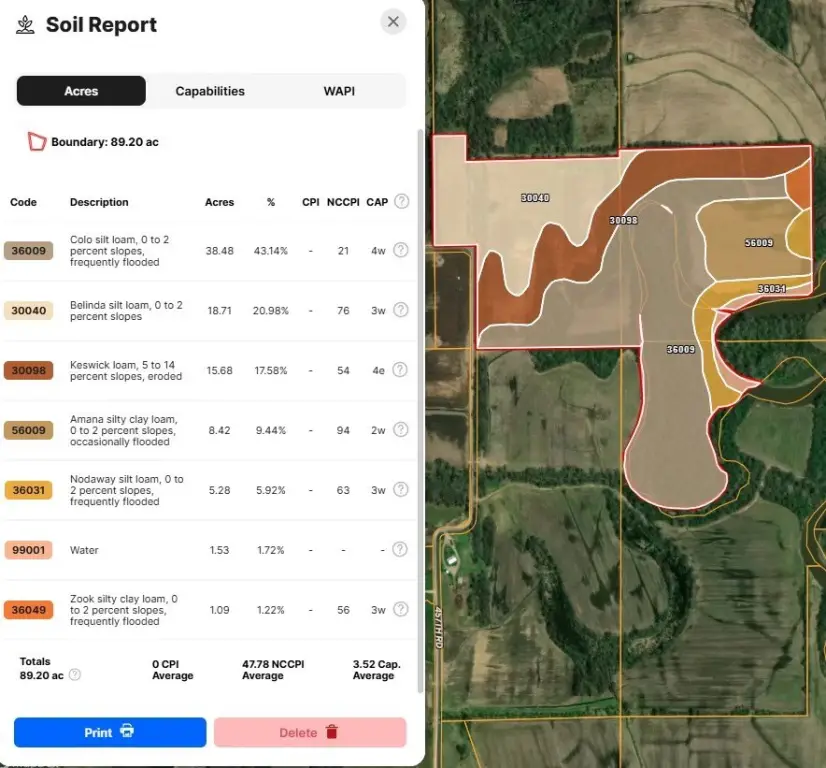Click the 30098 soil code swatch
This screenshot has height=768, width=826.
tap(29, 370)
